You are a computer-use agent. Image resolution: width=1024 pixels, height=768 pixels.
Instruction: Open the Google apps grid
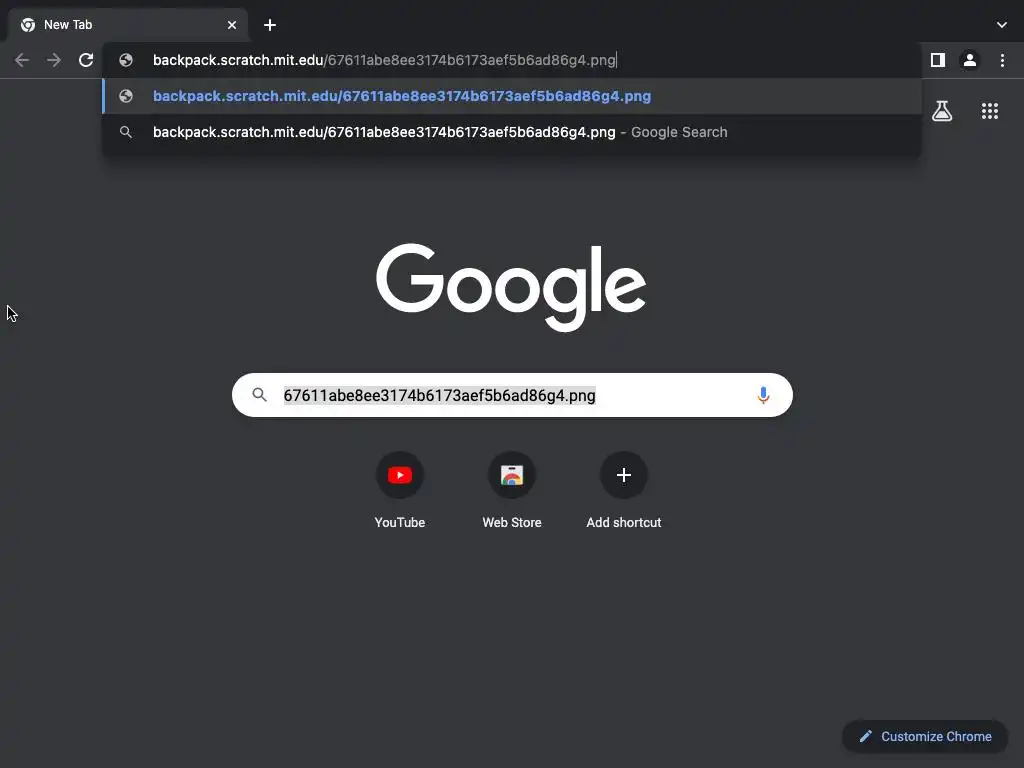pos(990,111)
